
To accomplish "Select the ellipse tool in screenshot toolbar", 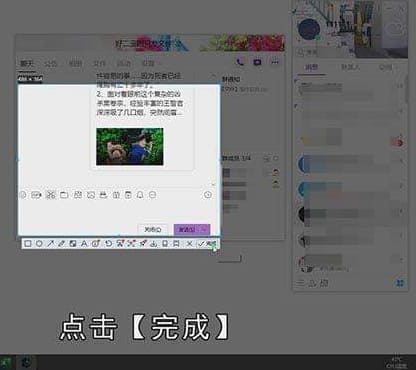I will pos(39,244).
